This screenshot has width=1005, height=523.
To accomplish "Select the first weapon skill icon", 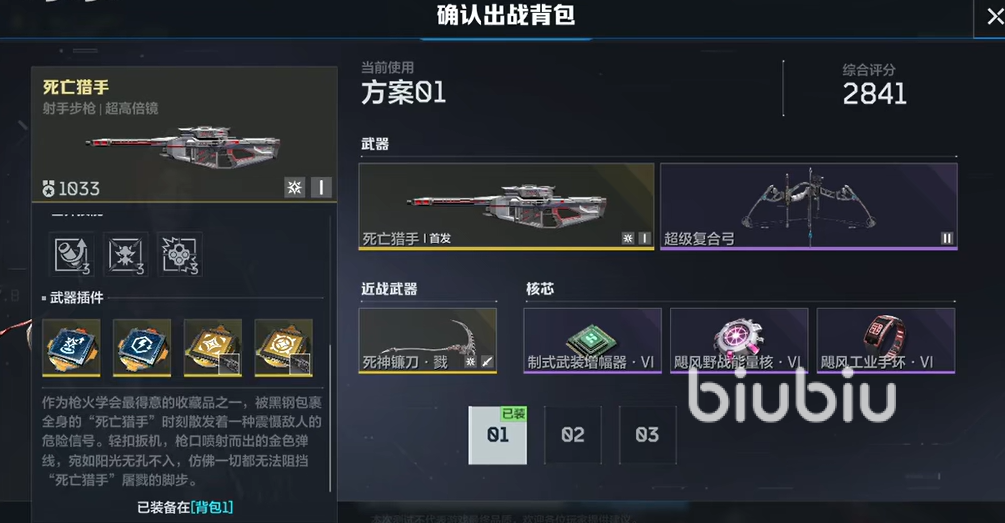I will tap(71, 254).
